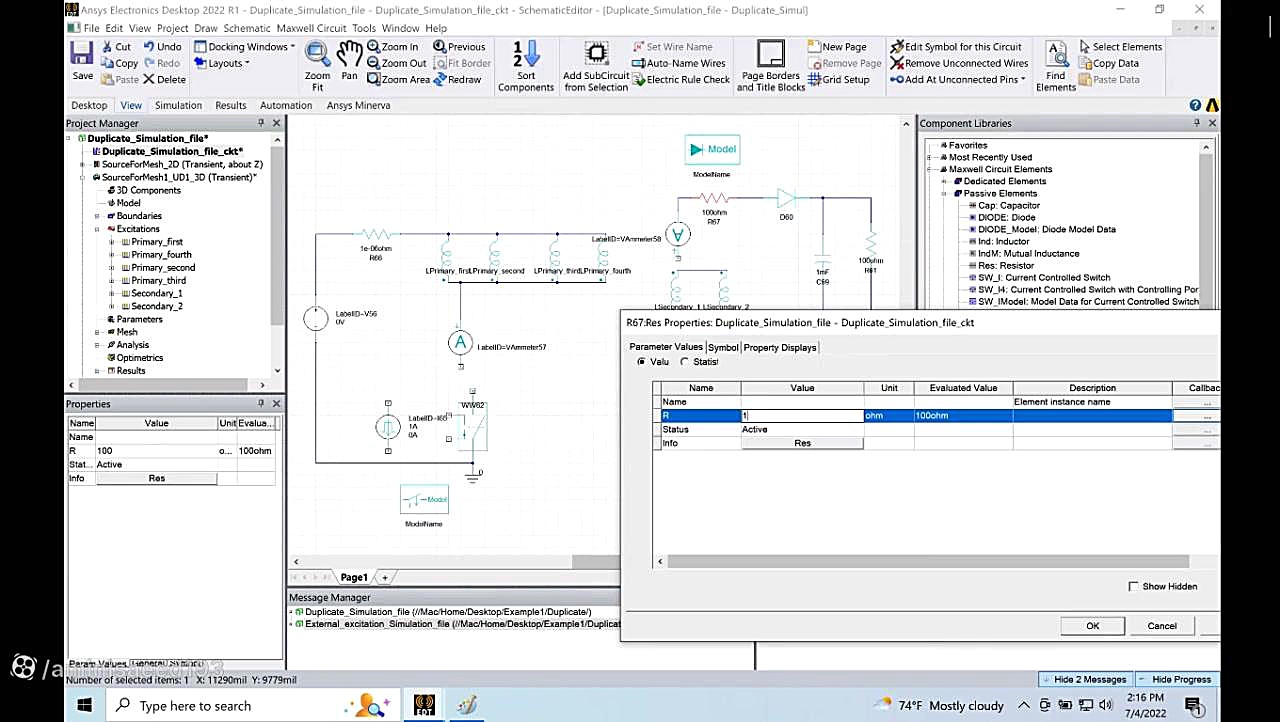The image size is (1280, 722).
Task: Select the Pan hand tool
Action: [x=349, y=61]
